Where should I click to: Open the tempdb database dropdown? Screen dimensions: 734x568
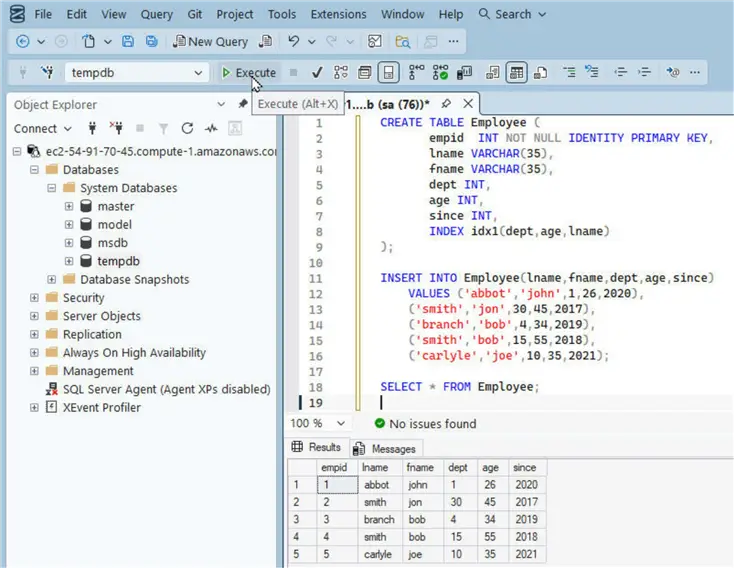click(x=198, y=73)
